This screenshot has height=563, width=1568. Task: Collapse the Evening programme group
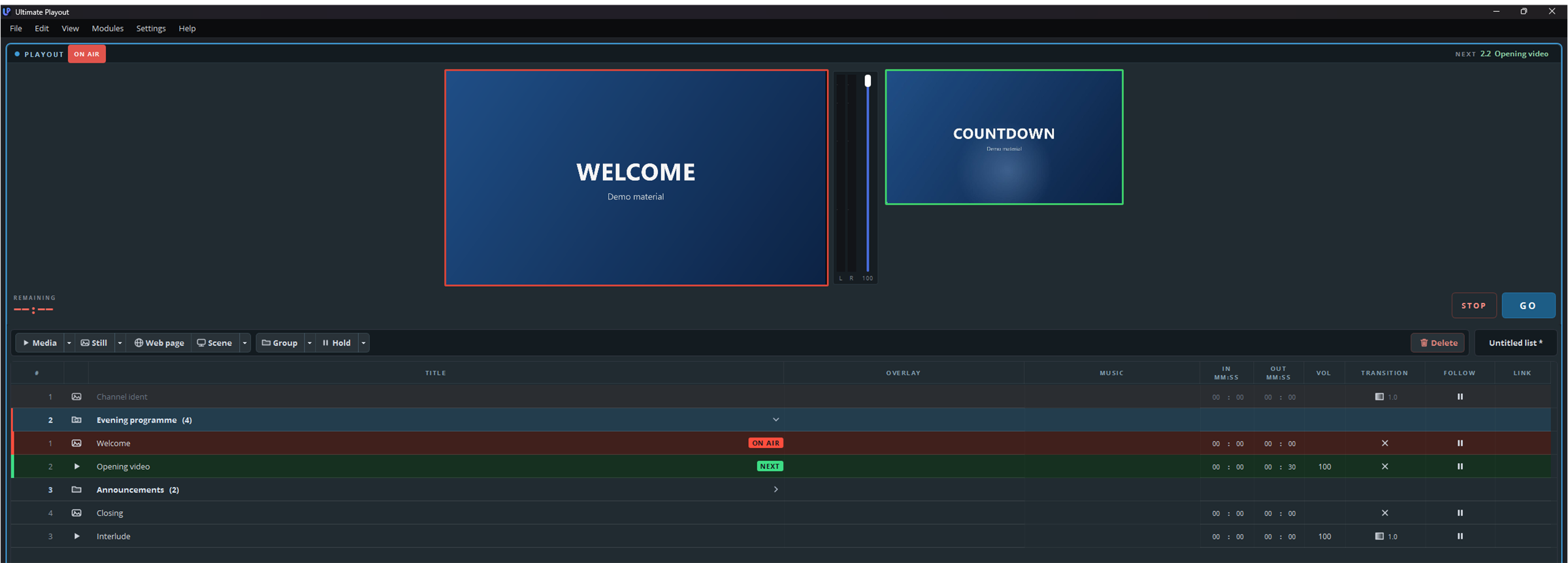pos(776,420)
